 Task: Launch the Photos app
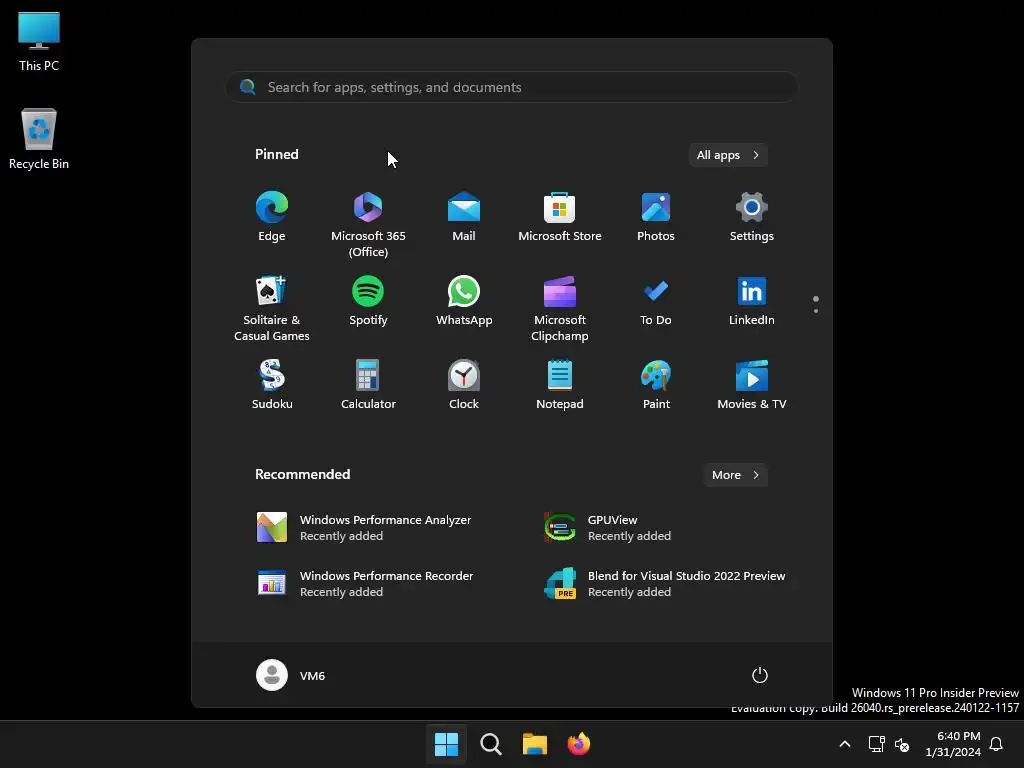[656, 217]
